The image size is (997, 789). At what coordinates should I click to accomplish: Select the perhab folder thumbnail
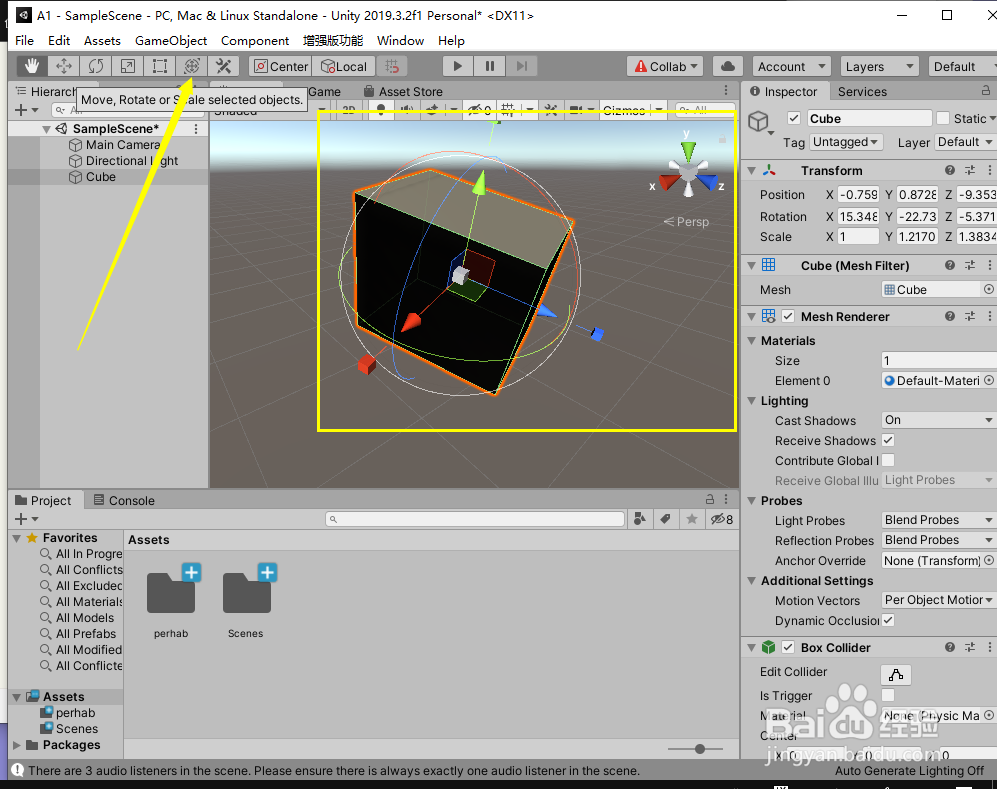[171, 592]
